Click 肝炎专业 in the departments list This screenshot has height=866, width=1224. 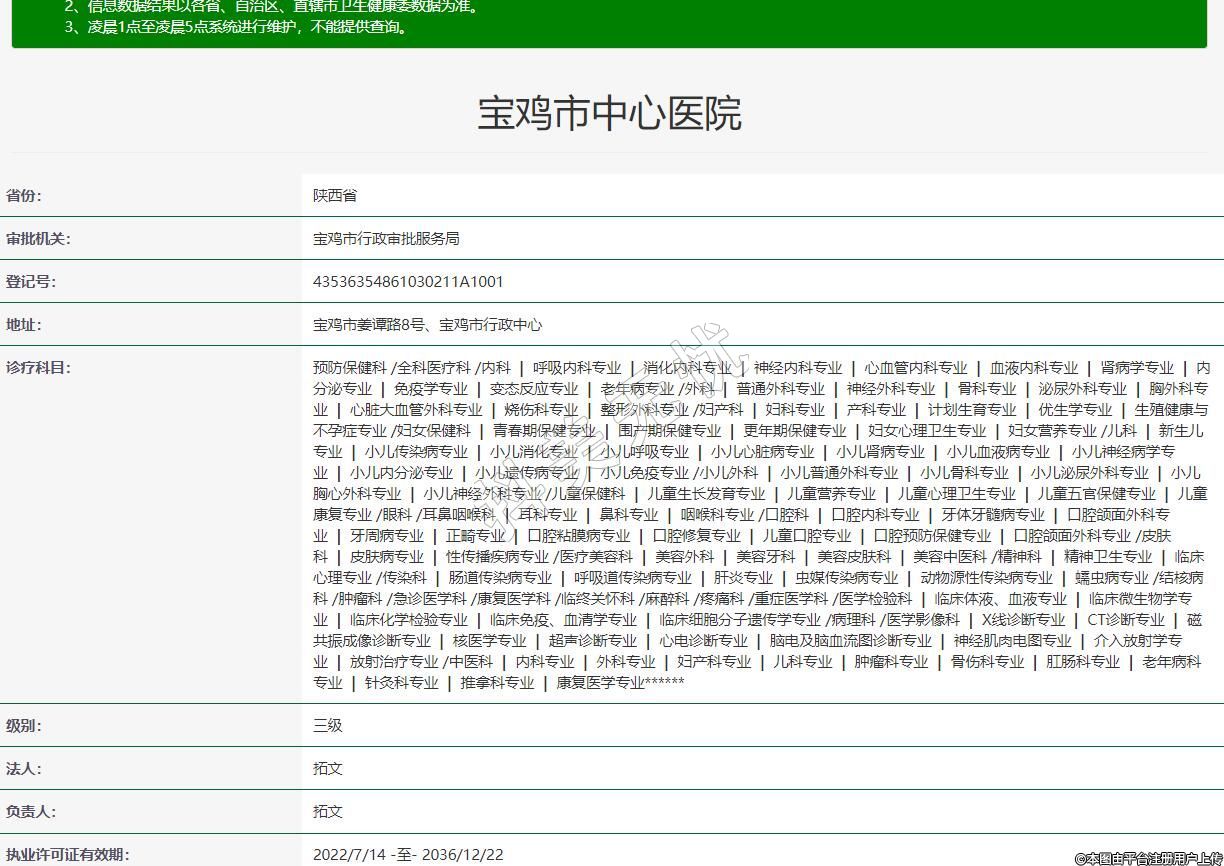pos(743,578)
